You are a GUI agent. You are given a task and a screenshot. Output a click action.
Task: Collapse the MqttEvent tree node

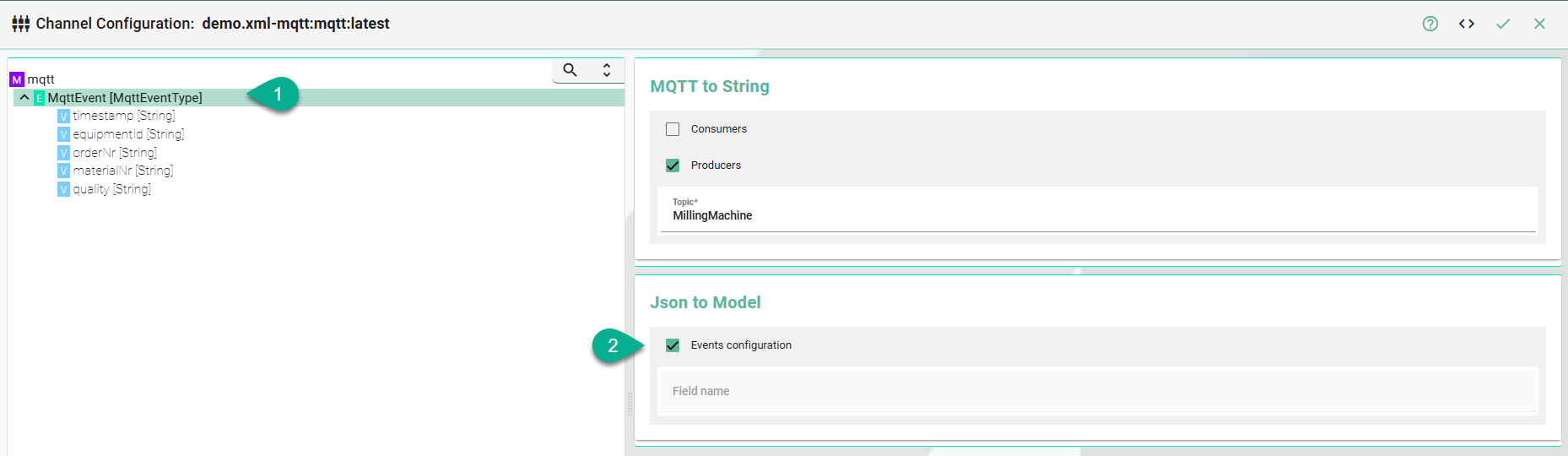click(24, 98)
